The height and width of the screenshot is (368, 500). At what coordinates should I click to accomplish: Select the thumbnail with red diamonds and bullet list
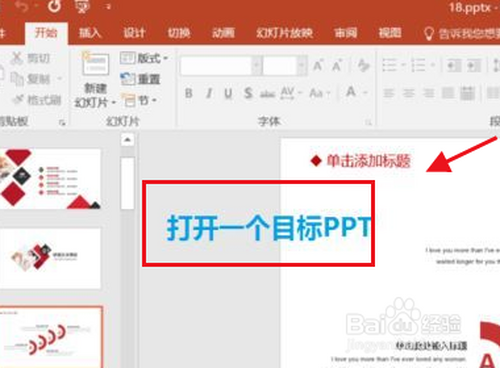point(50,179)
